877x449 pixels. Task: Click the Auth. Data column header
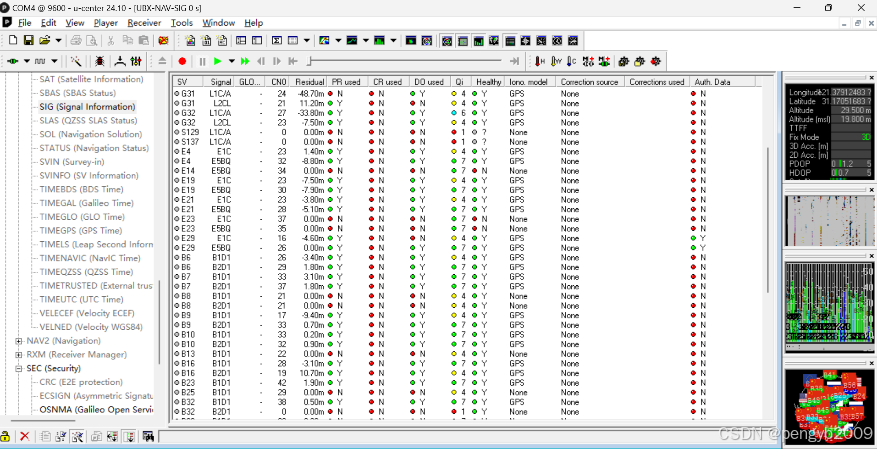point(723,82)
